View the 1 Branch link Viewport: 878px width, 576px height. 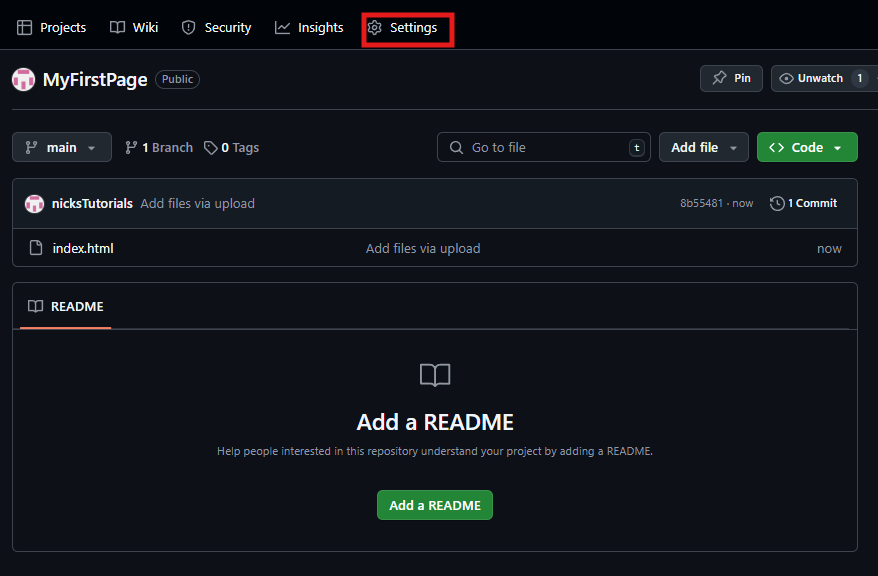pos(159,148)
